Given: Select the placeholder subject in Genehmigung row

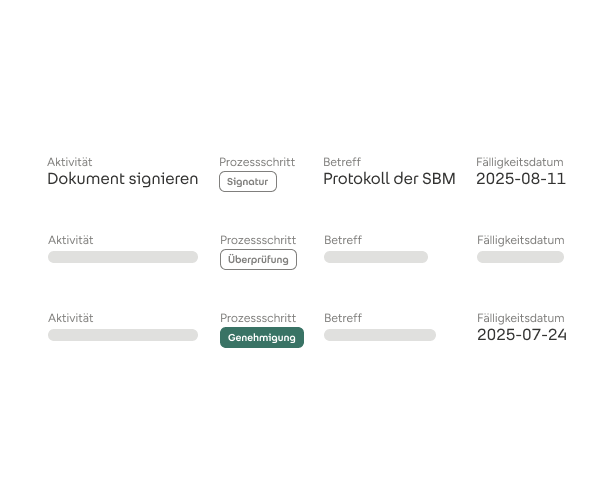Looking at the screenshot, I should click(x=380, y=335).
